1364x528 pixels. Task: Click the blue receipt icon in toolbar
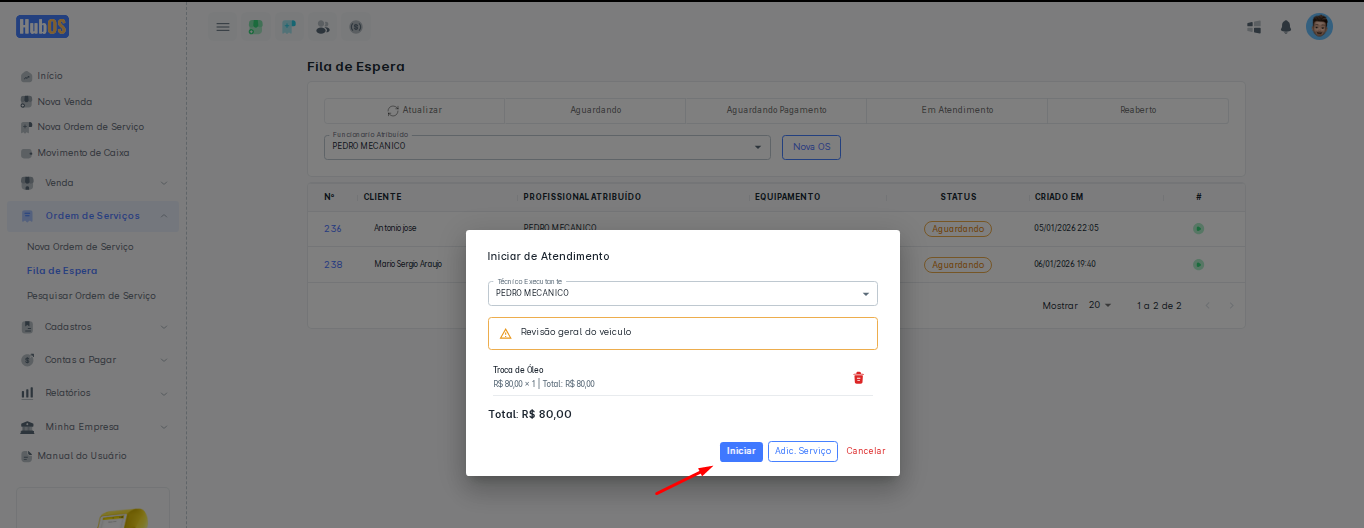[x=289, y=27]
